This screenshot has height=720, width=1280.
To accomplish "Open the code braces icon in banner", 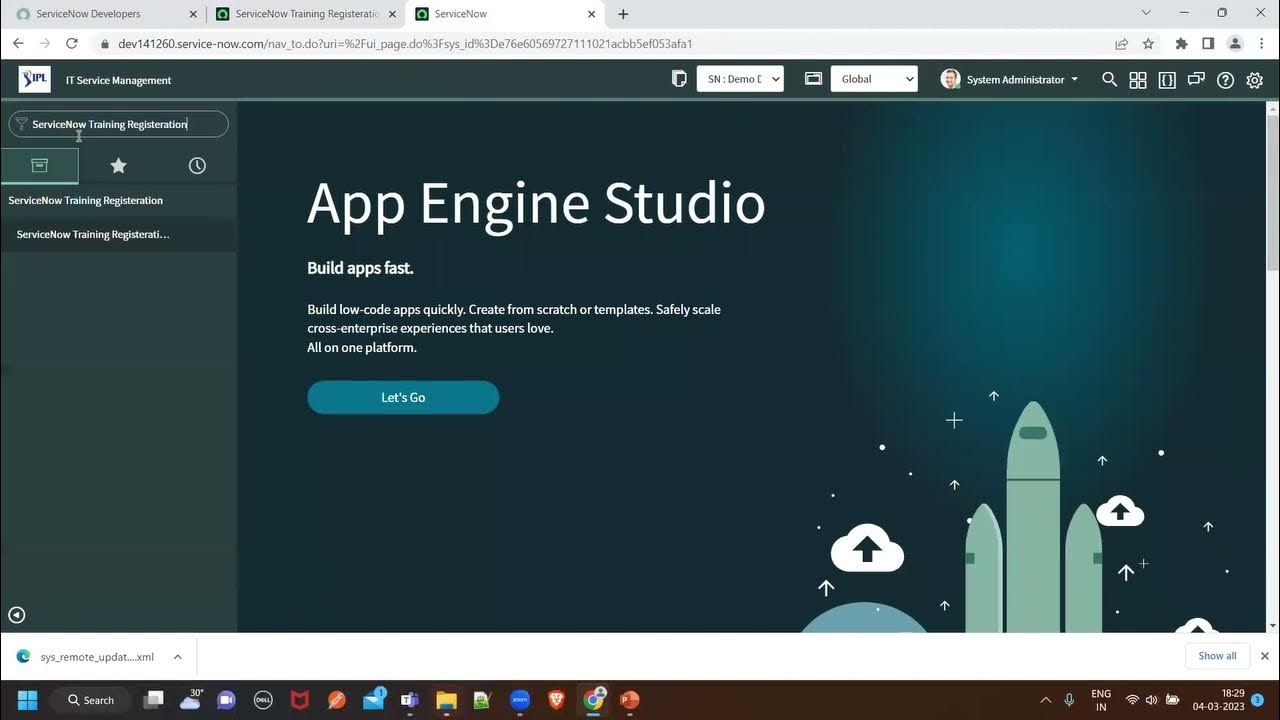I will (x=1167, y=80).
